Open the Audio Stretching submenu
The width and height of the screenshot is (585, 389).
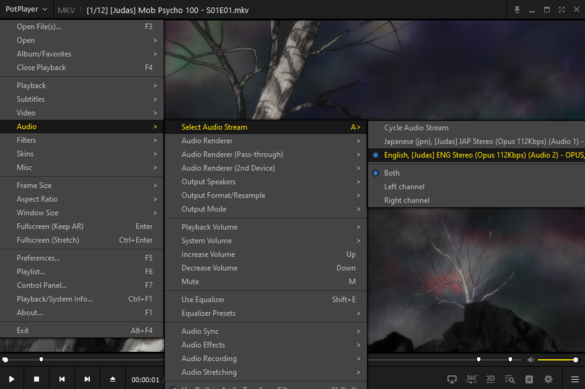(x=266, y=372)
